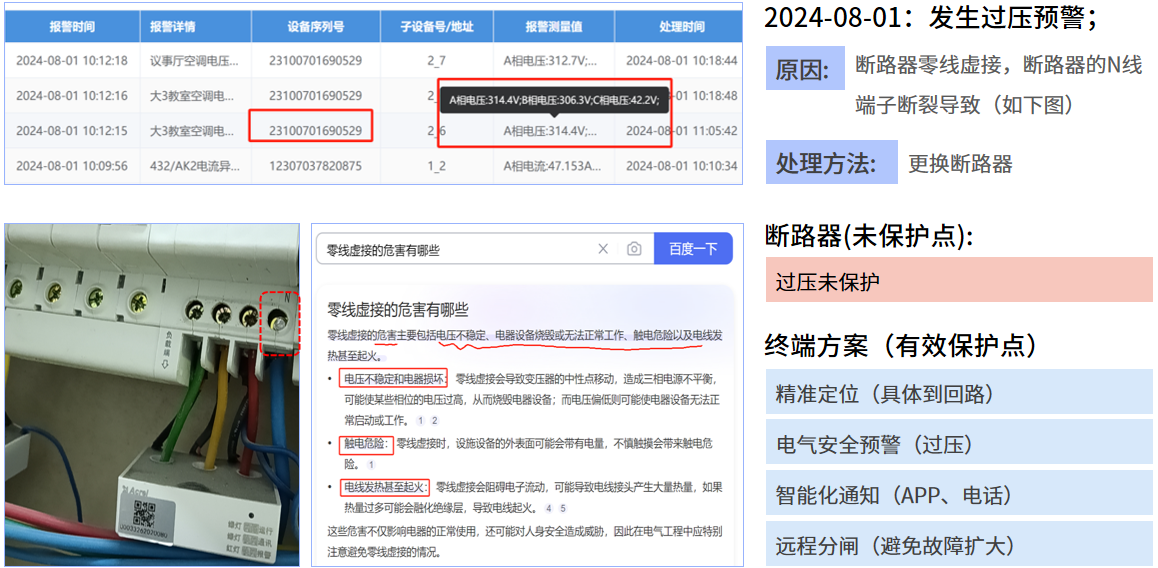1158x568 pixels.
Task: Click serial 23100701690529 in the 10:12:18 row
Action: pos(315,61)
